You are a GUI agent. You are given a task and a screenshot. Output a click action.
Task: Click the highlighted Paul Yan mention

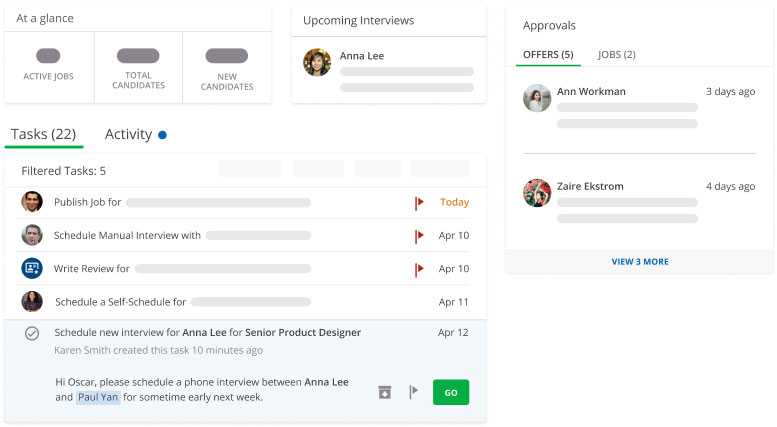(x=100, y=397)
